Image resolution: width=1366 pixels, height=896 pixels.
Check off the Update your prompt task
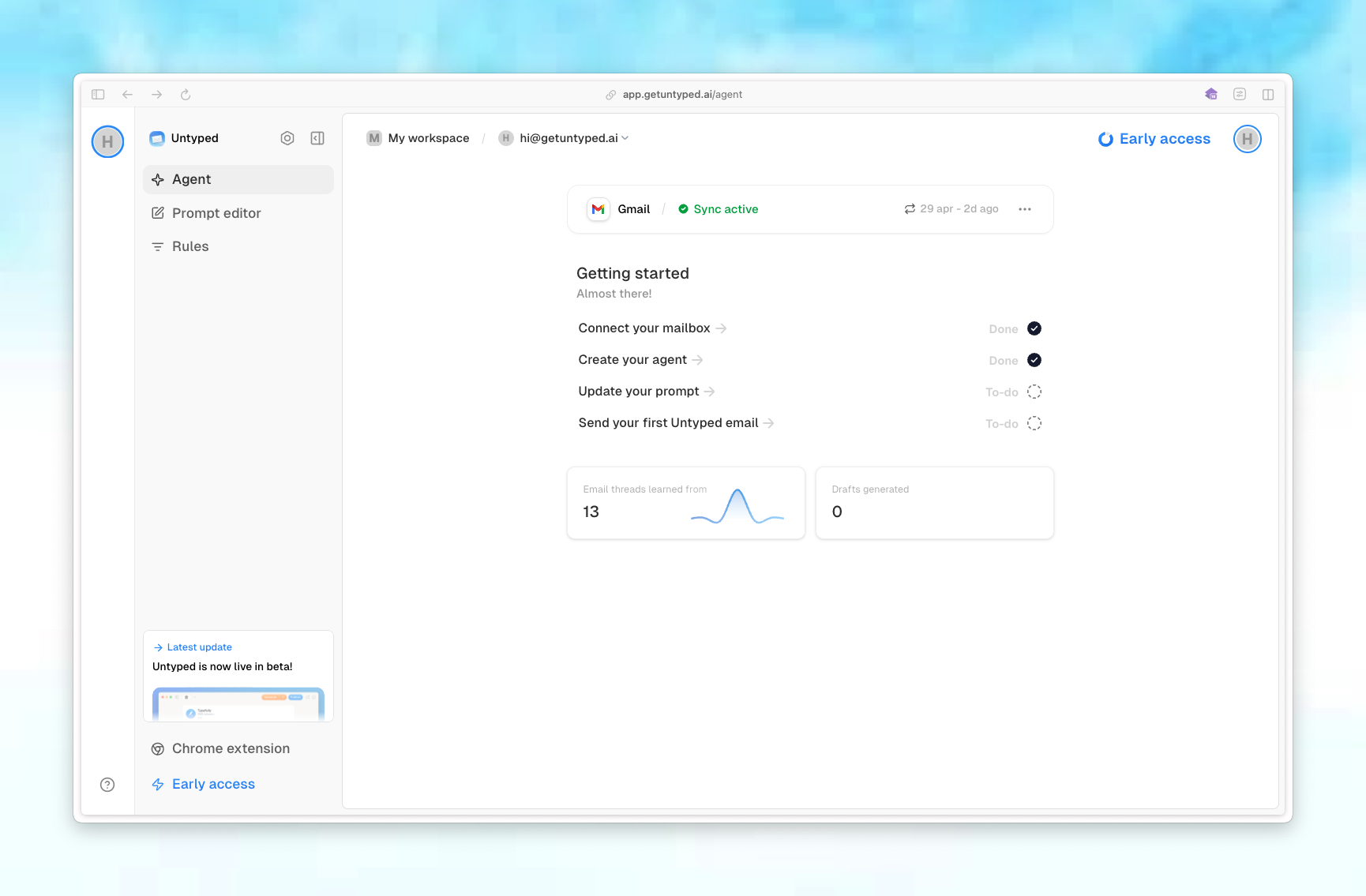point(1034,391)
